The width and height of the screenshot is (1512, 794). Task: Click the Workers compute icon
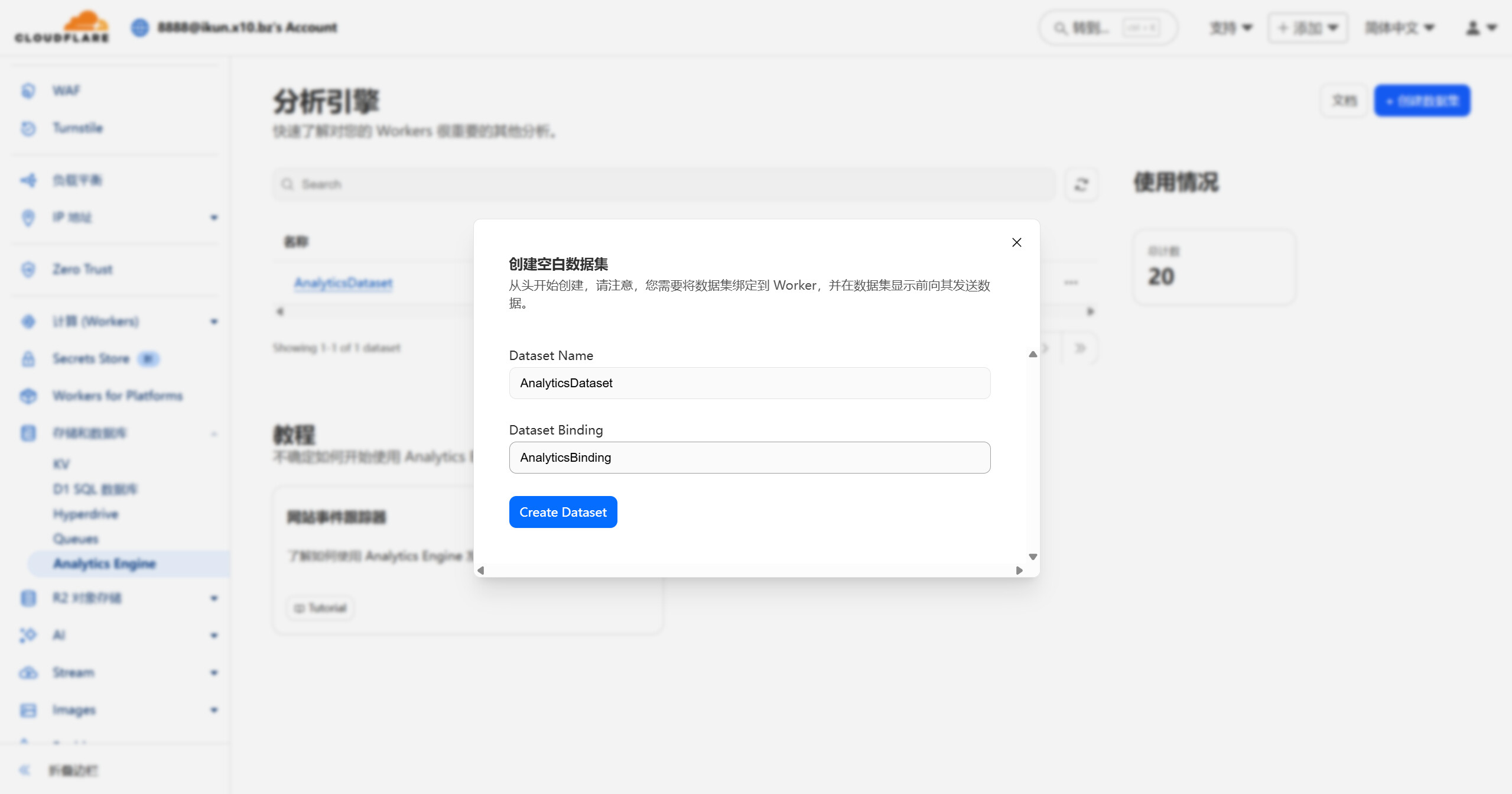pos(28,322)
